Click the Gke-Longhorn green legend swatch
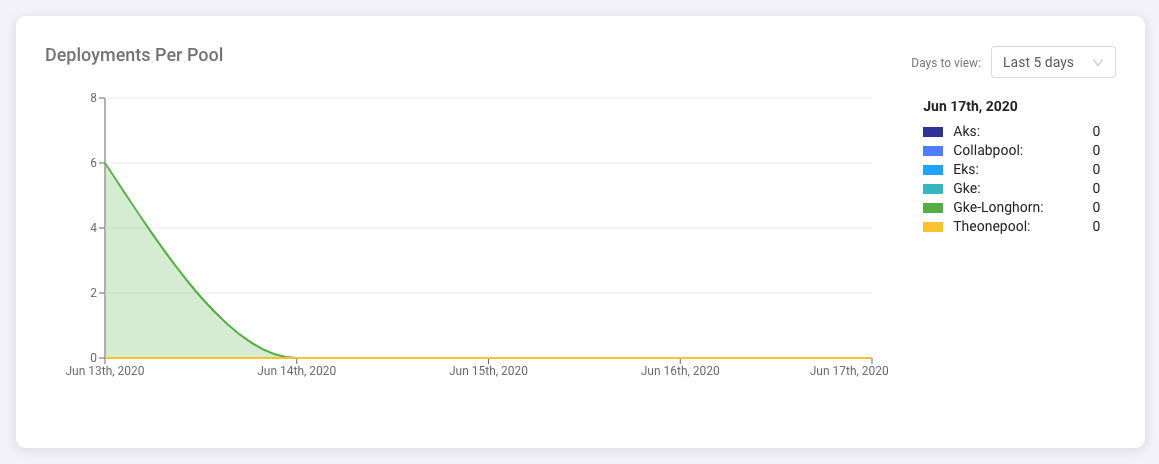 tap(933, 208)
